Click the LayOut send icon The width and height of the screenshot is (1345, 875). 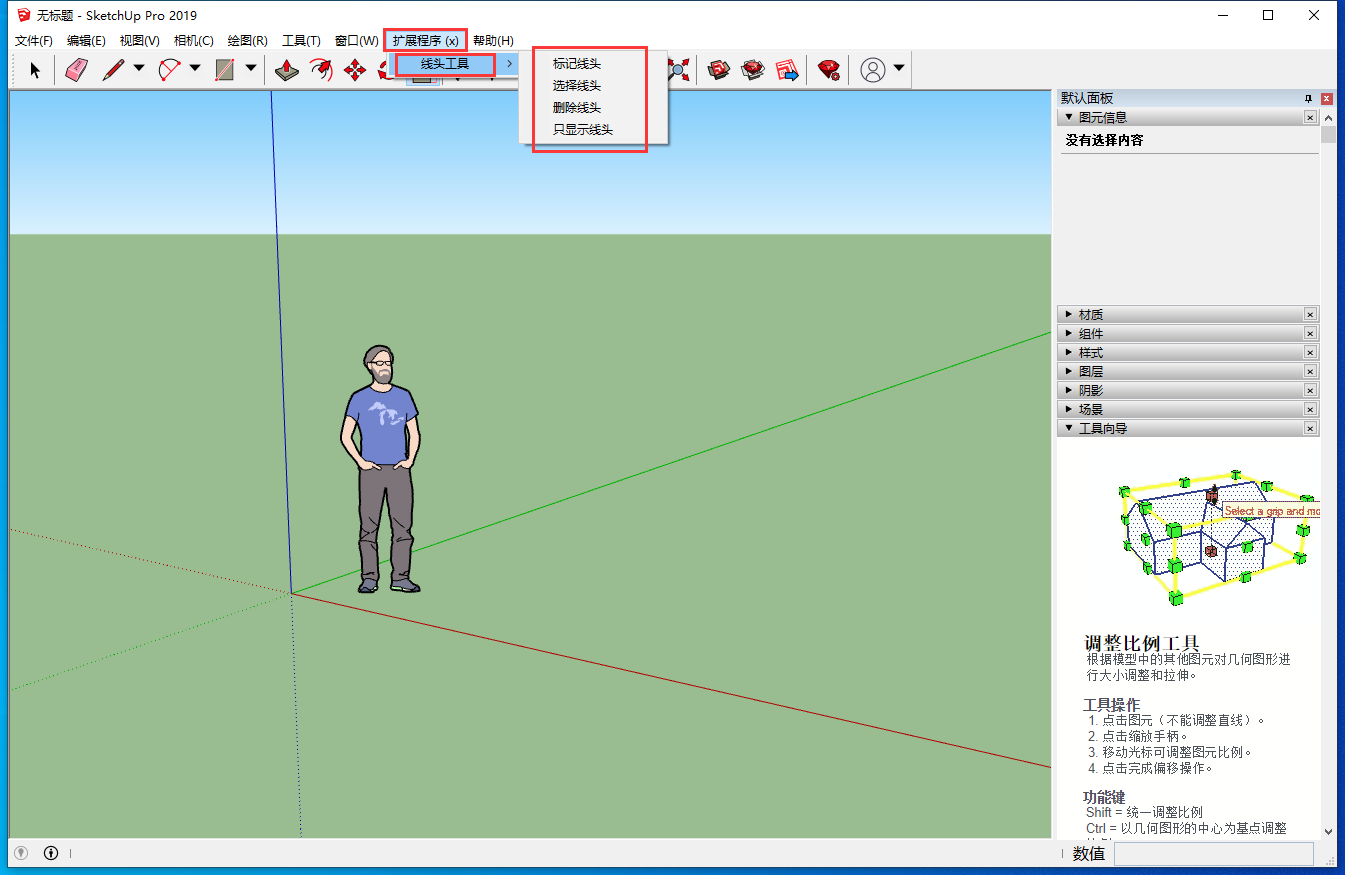click(787, 70)
